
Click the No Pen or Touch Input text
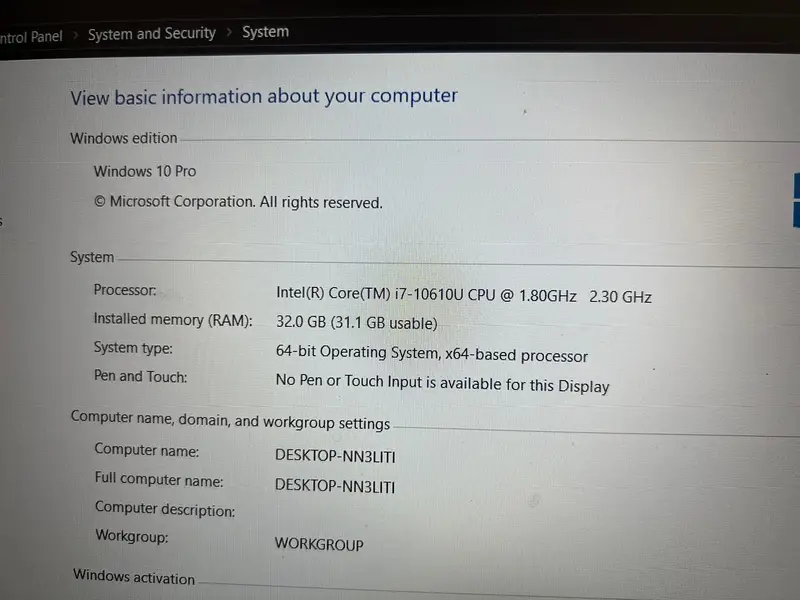pyautogui.click(x=441, y=384)
